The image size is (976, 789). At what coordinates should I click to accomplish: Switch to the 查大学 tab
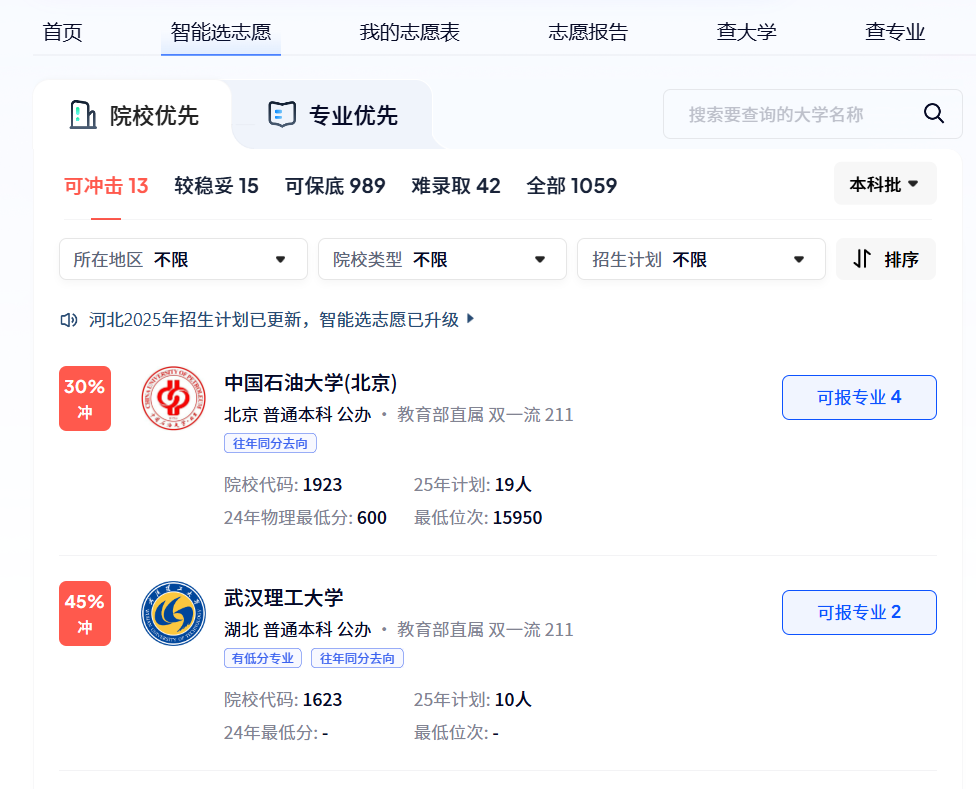point(746,31)
